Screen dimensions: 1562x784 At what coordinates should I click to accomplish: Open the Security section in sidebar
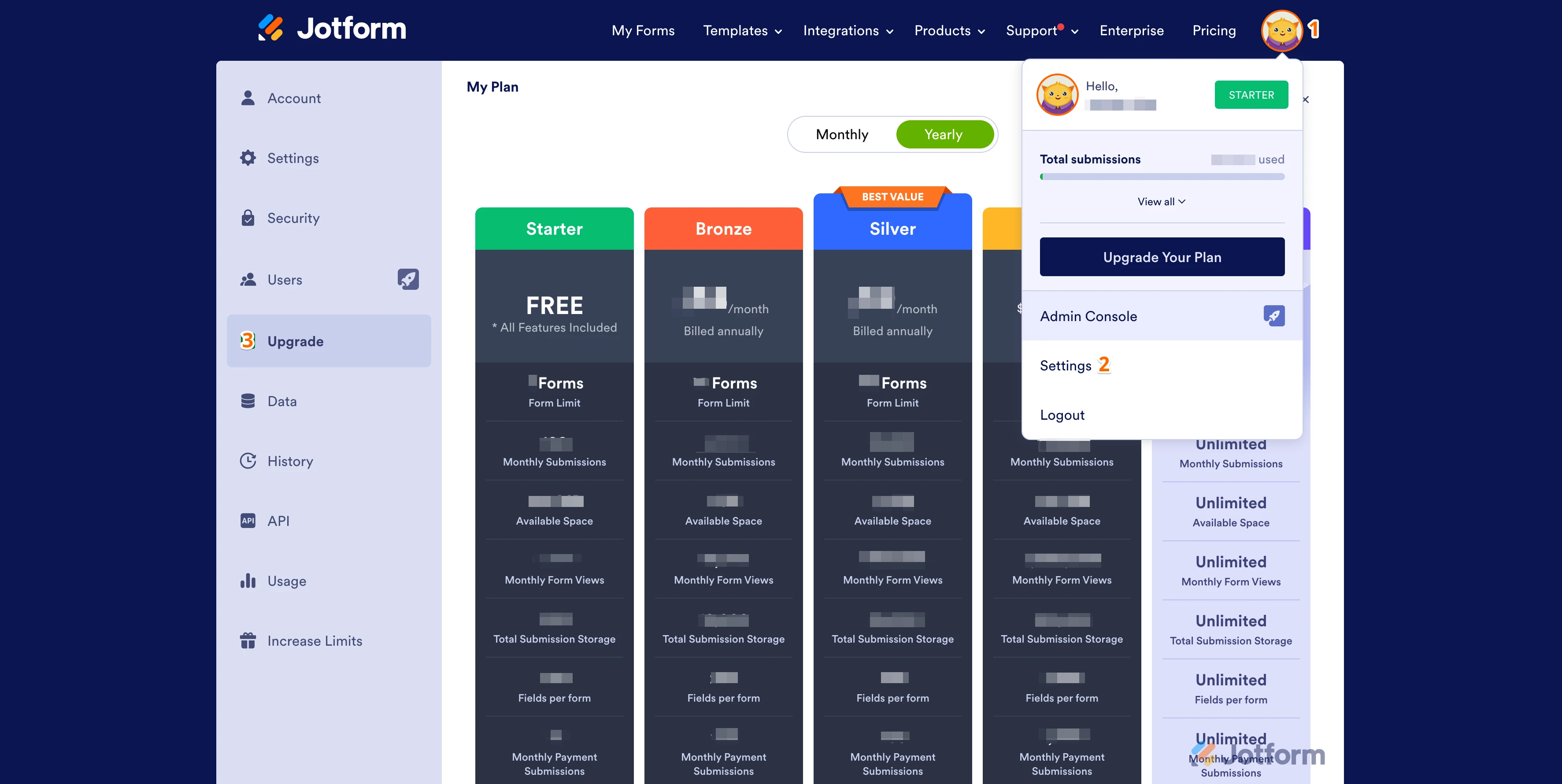329,218
